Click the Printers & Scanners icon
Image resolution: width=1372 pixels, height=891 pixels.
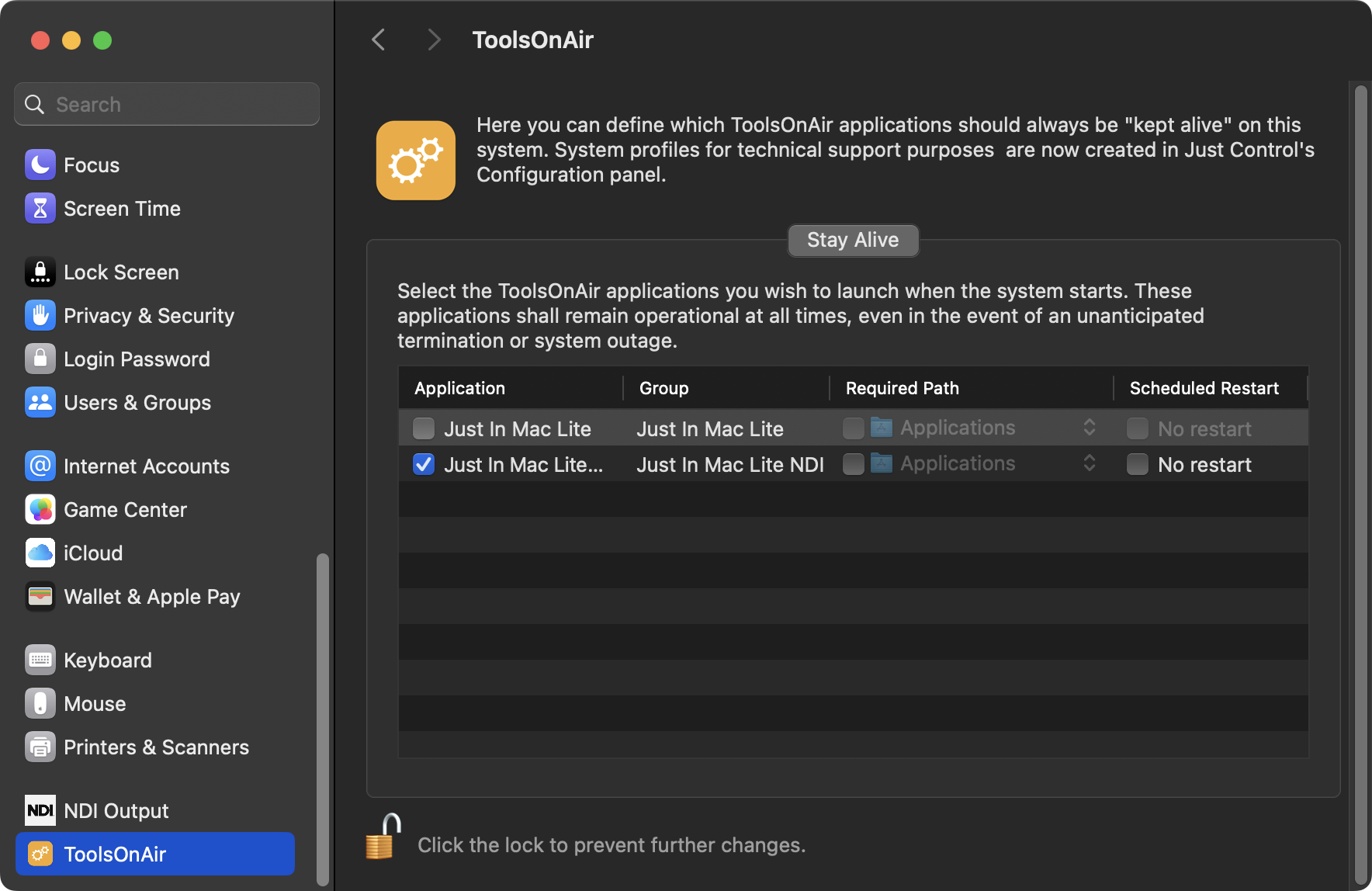click(40, 747)
